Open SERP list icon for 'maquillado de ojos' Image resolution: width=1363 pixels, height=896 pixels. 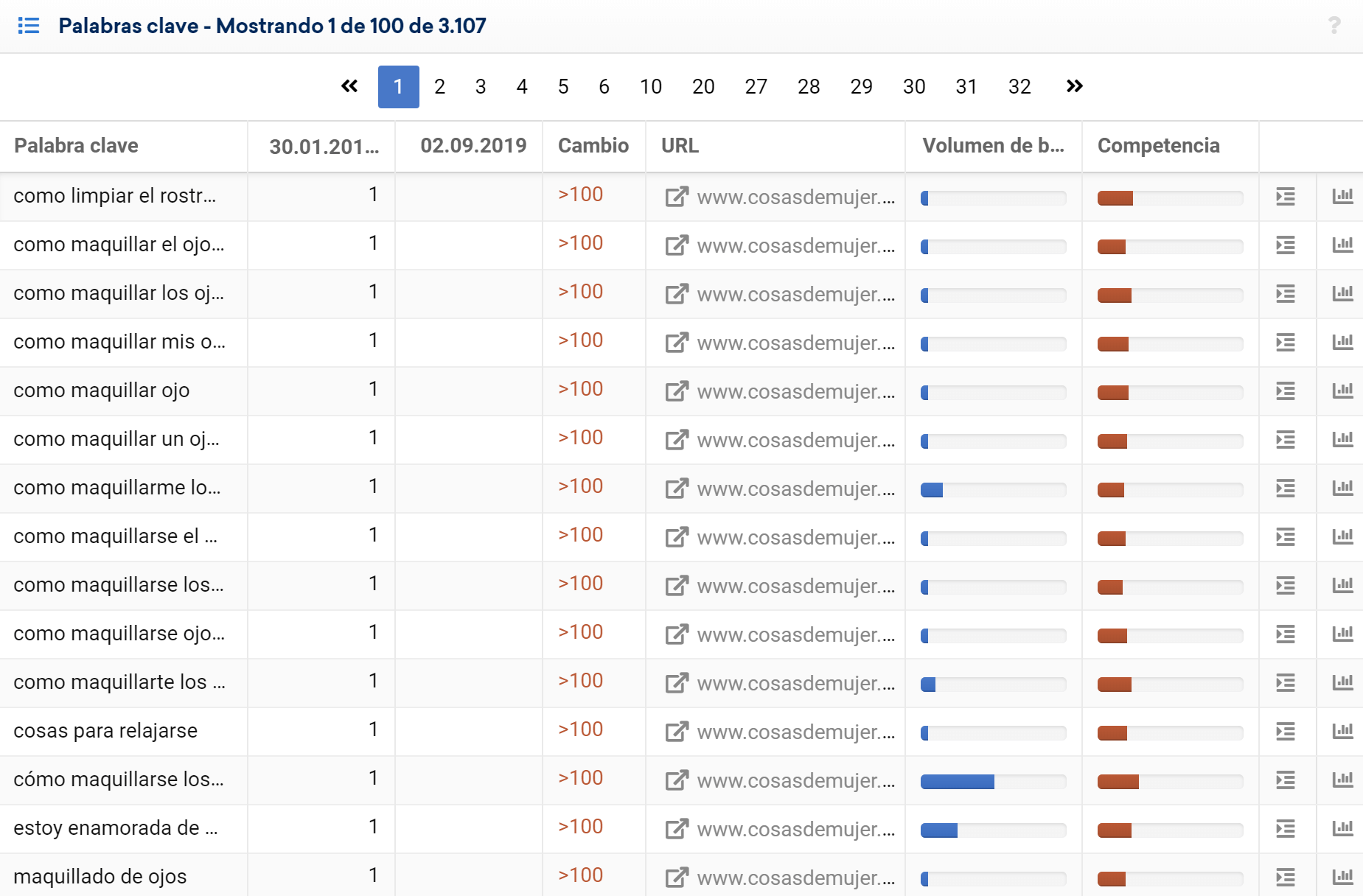click(1285, 878)
